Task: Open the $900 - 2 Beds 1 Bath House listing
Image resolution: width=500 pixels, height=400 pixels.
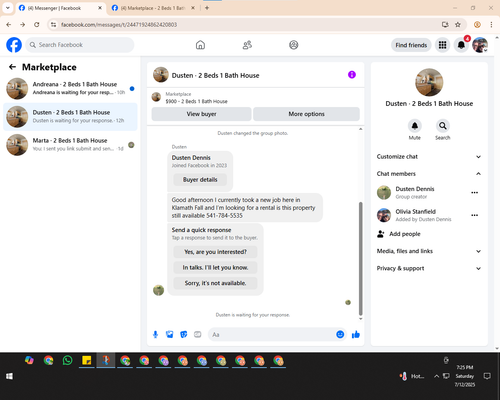Action: (196, 101)
